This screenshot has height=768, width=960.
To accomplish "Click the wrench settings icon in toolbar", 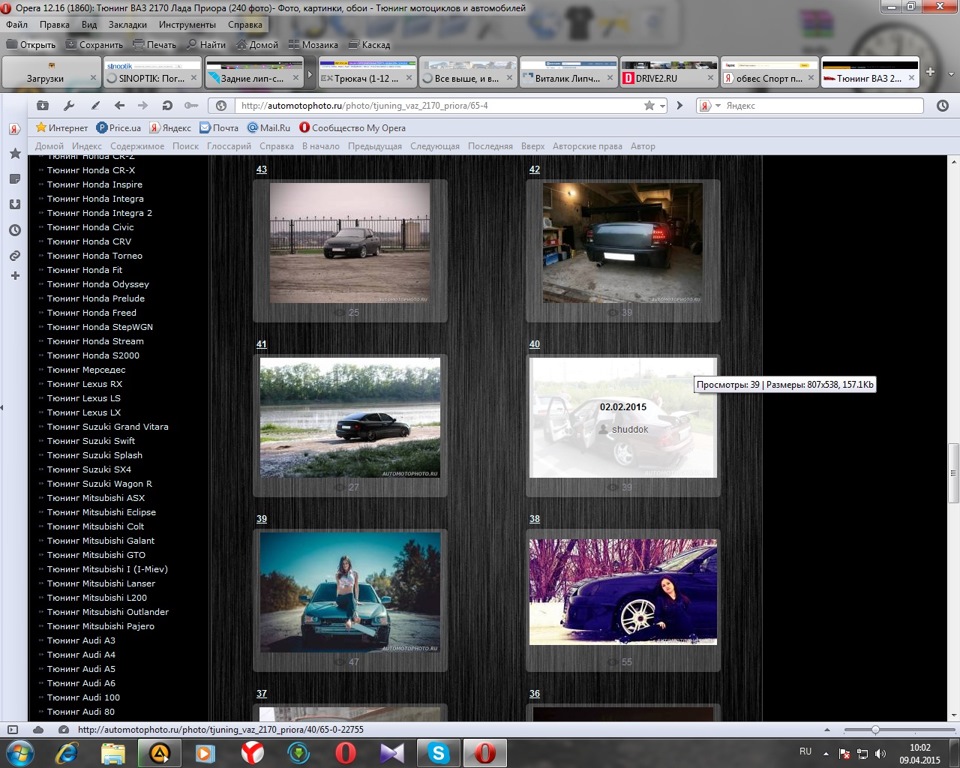I will (x=69, y=105).
